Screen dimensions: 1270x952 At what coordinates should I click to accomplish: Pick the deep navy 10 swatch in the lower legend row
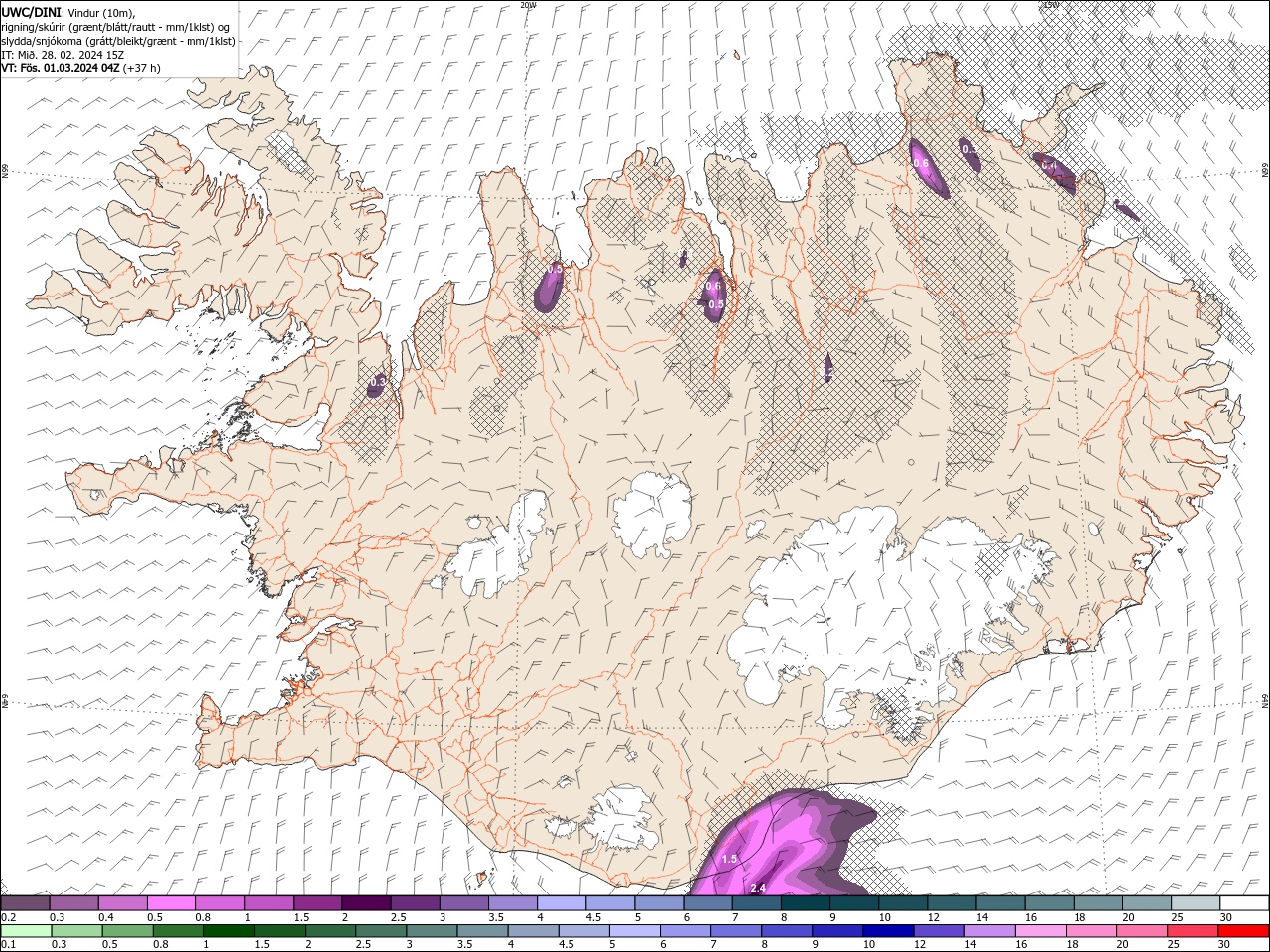[x=889, y=931]
